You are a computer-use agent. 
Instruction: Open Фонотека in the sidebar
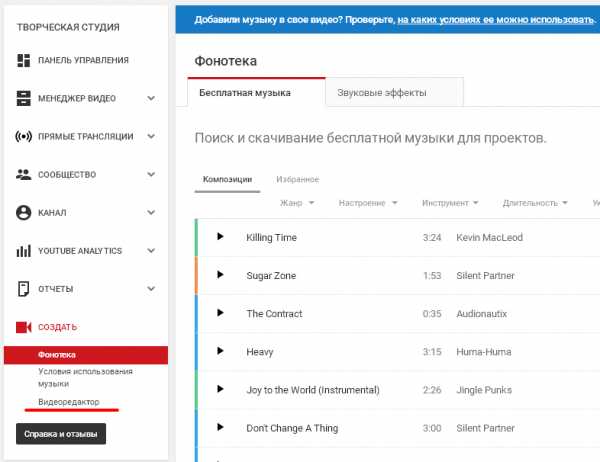[x=86, y=355]
